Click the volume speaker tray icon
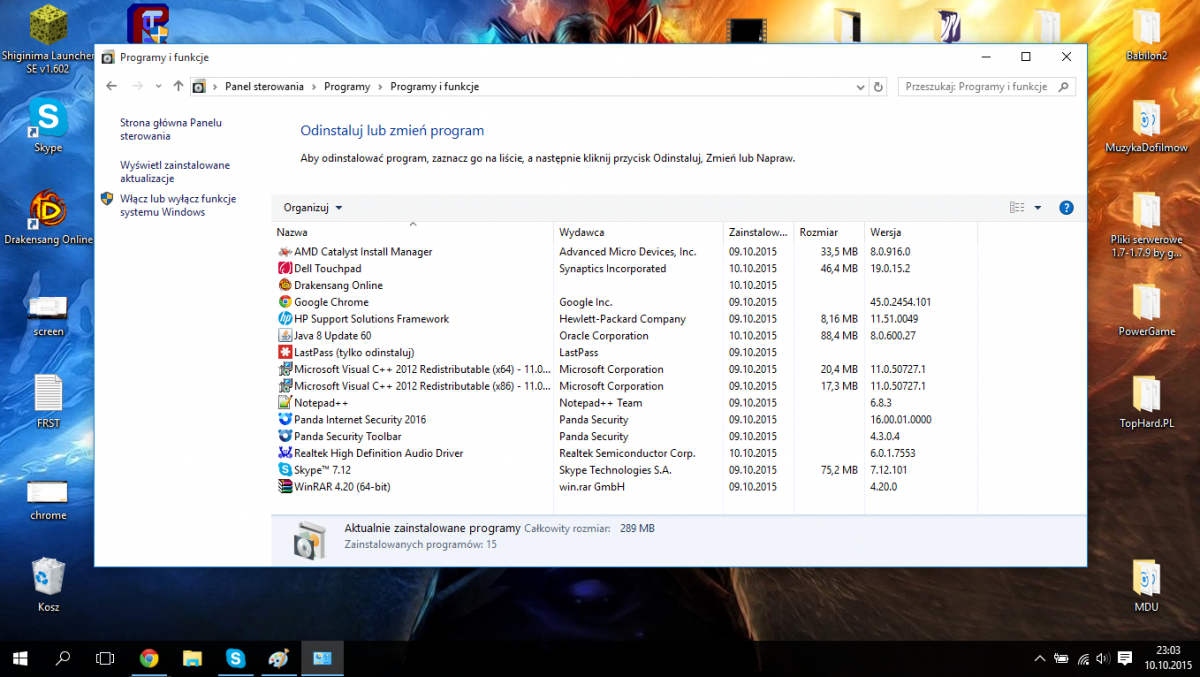This screenshot has height=677, width=1200. click(1103, 658)
